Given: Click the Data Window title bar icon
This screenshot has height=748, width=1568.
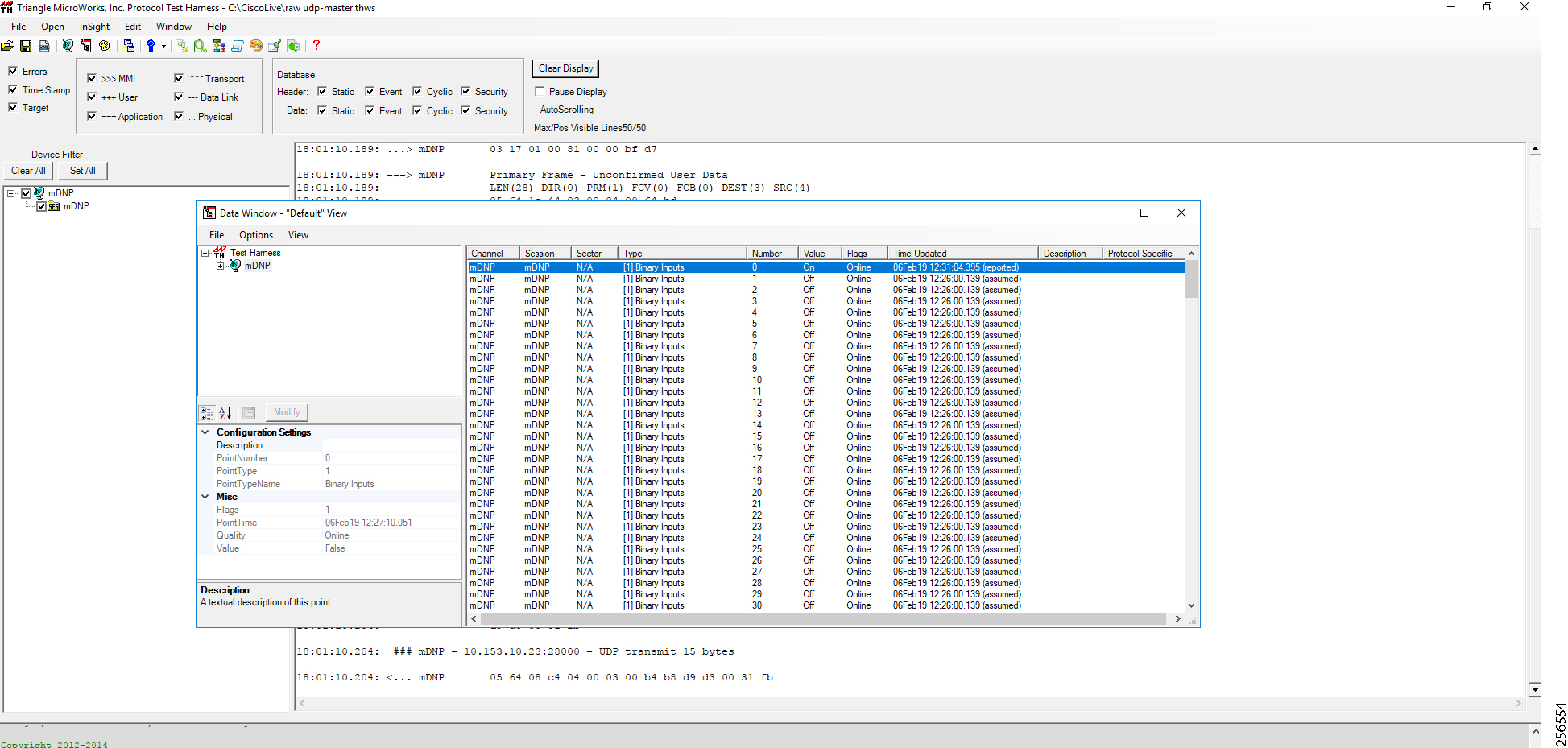Looking at the screenshot, I should [209, 213].
